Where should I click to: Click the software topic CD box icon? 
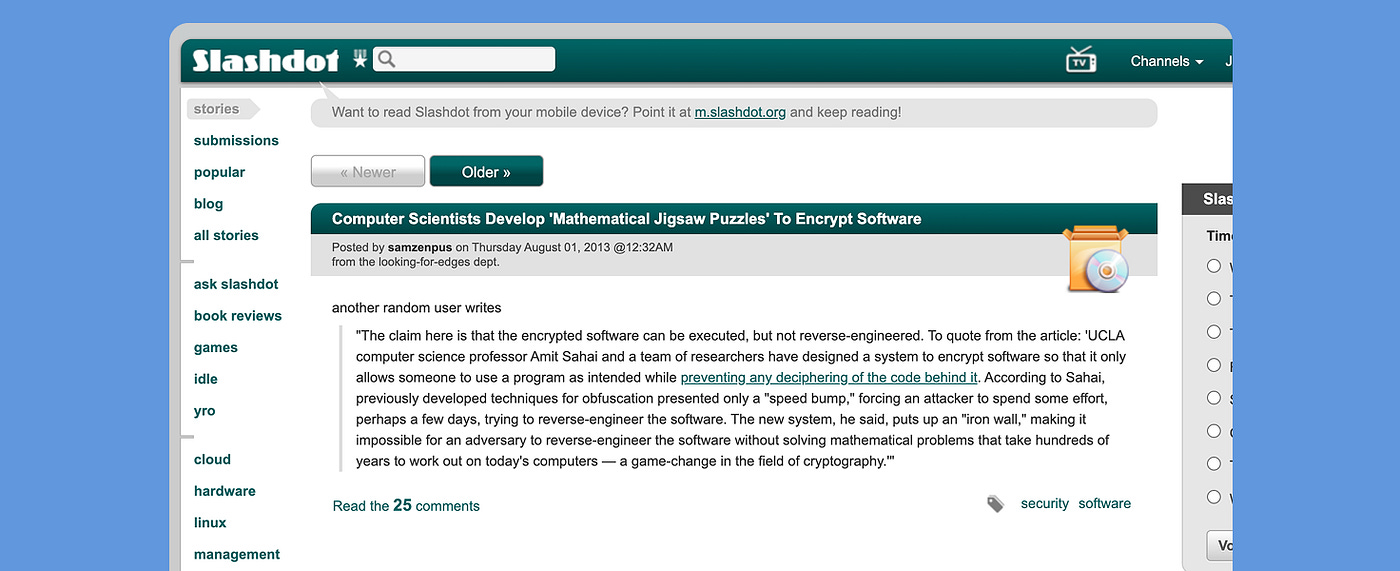1097,259
